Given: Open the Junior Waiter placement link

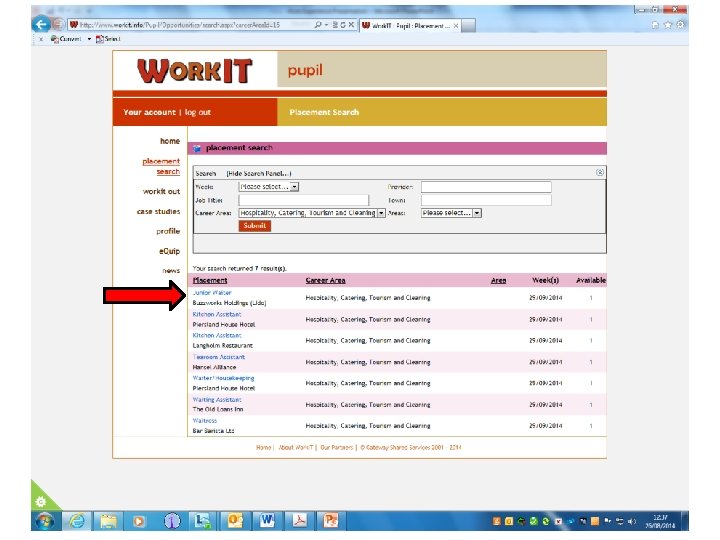Looking at the screenshot, I should 212,292.
